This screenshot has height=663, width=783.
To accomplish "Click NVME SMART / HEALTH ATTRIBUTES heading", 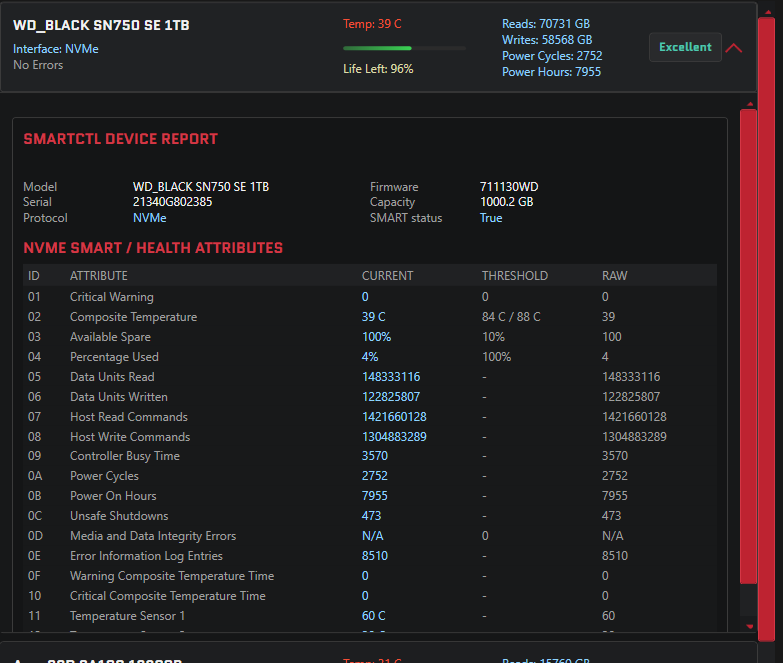I will (153, 248).
